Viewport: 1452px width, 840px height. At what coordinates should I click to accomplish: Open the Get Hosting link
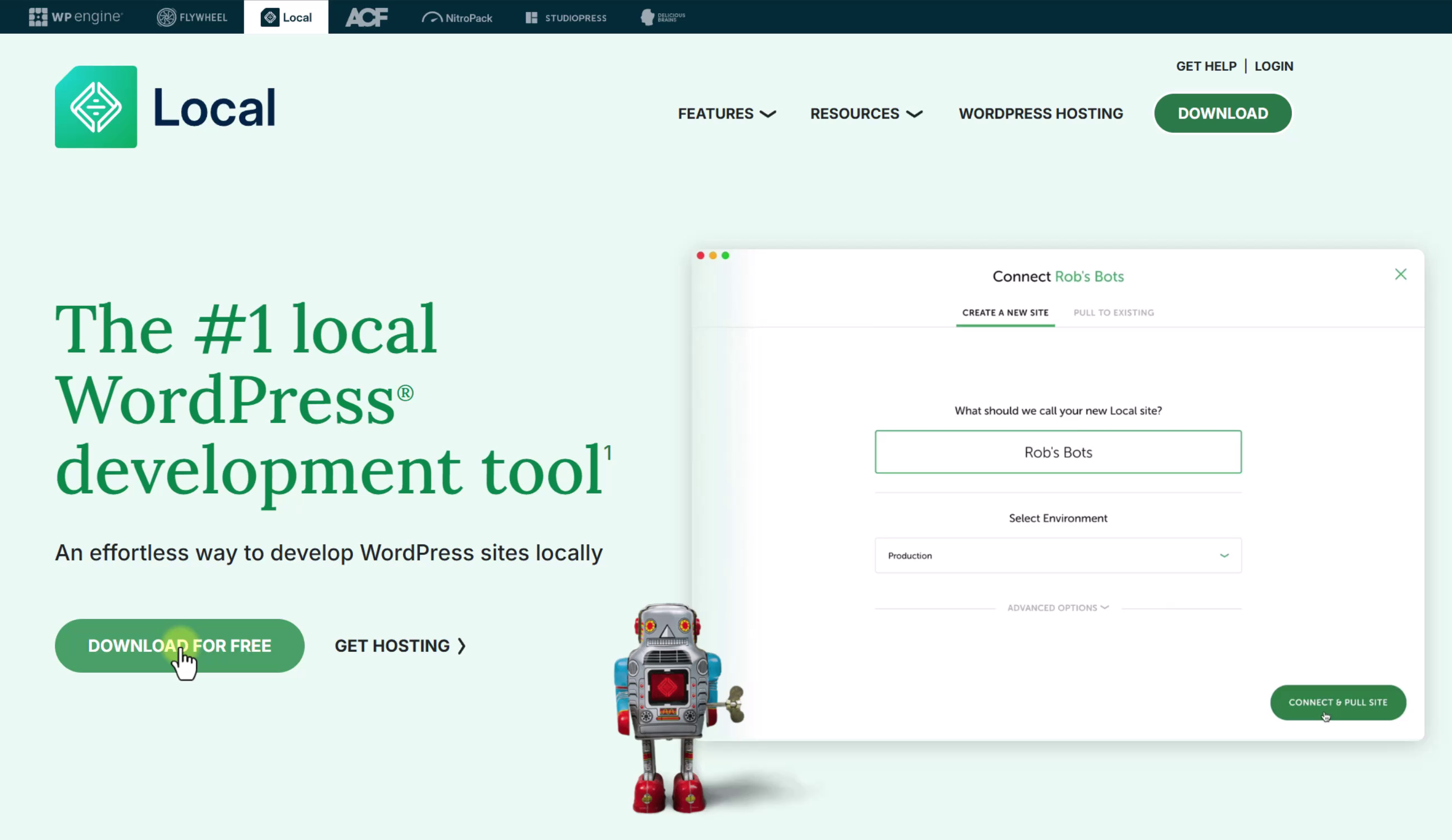click(x=400, y=645)
